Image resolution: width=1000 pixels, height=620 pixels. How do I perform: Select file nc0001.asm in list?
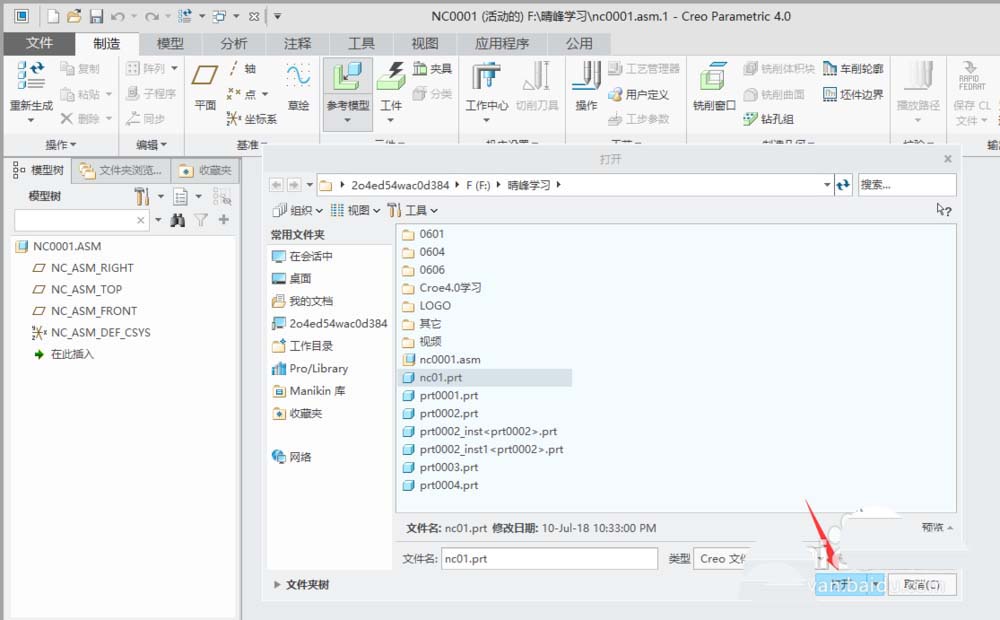pos(442,360)
